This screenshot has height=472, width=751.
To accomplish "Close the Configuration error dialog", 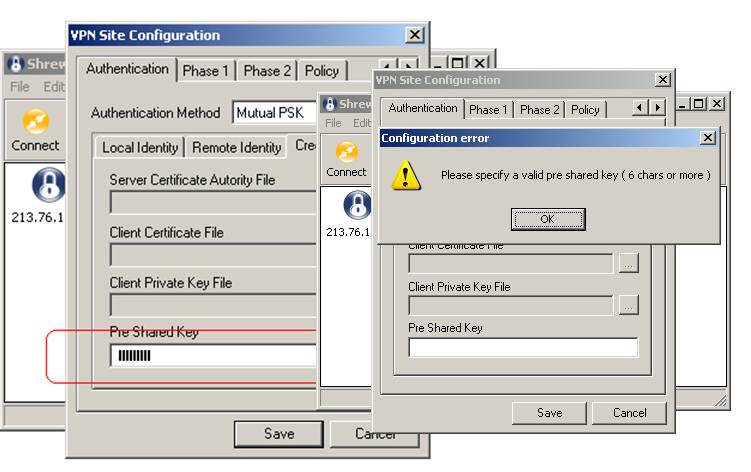I will click(x=708, y=138).
